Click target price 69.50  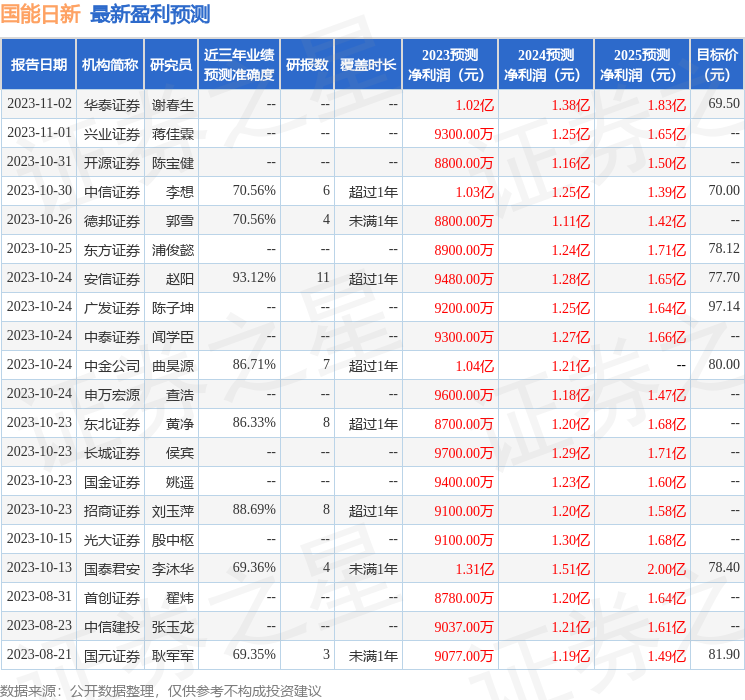pos(724,104)
